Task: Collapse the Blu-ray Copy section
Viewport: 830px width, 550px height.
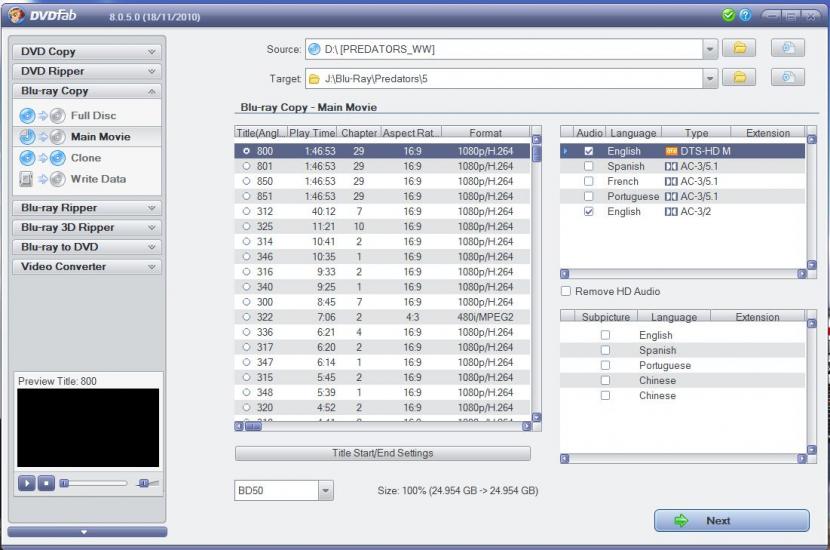Action: 87,91
